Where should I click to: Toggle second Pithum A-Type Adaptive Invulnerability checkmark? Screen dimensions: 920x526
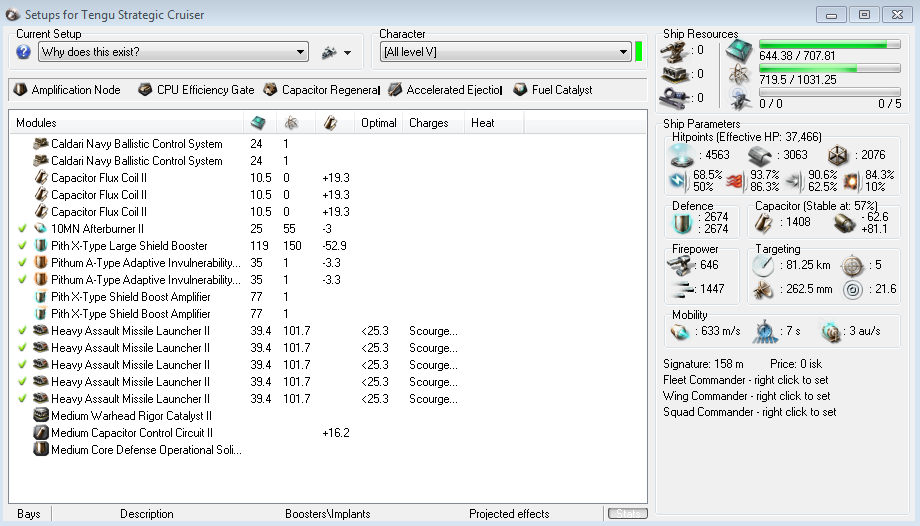click(x=22, y=280)
